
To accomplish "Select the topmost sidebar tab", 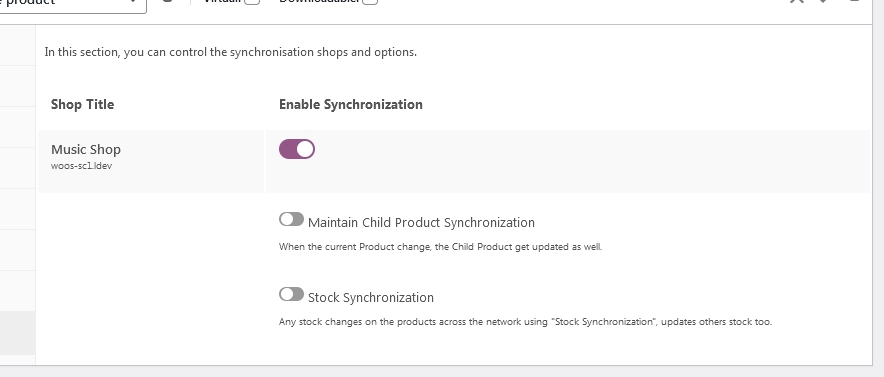I will pyautogui.click(x=17, y=46).
